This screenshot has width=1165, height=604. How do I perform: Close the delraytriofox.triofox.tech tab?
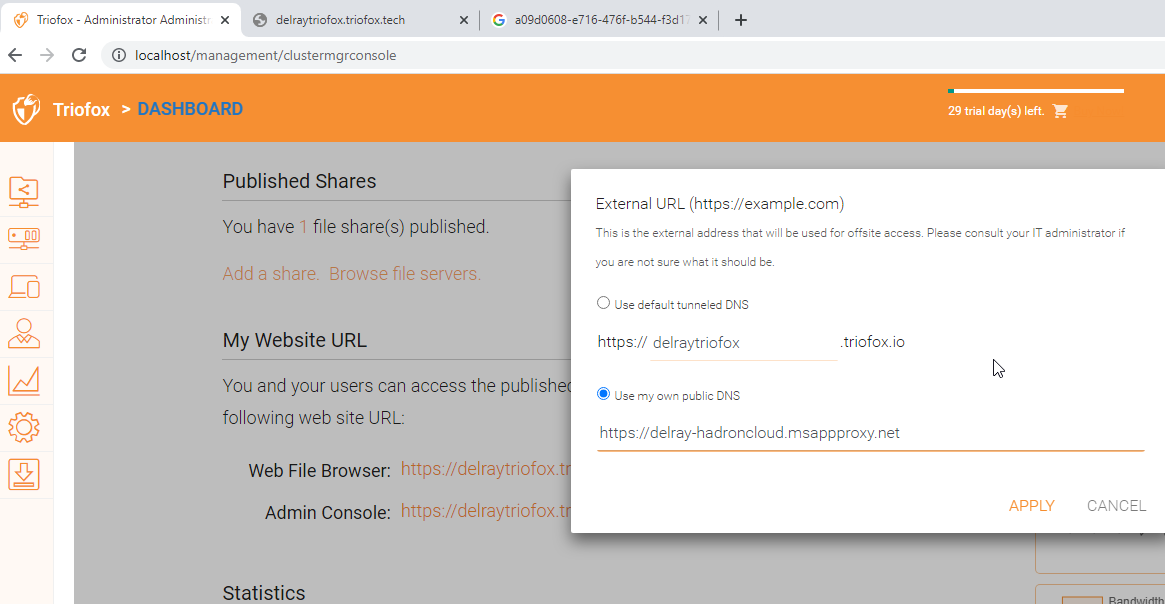pyautogui.click(x=464, y=20)
